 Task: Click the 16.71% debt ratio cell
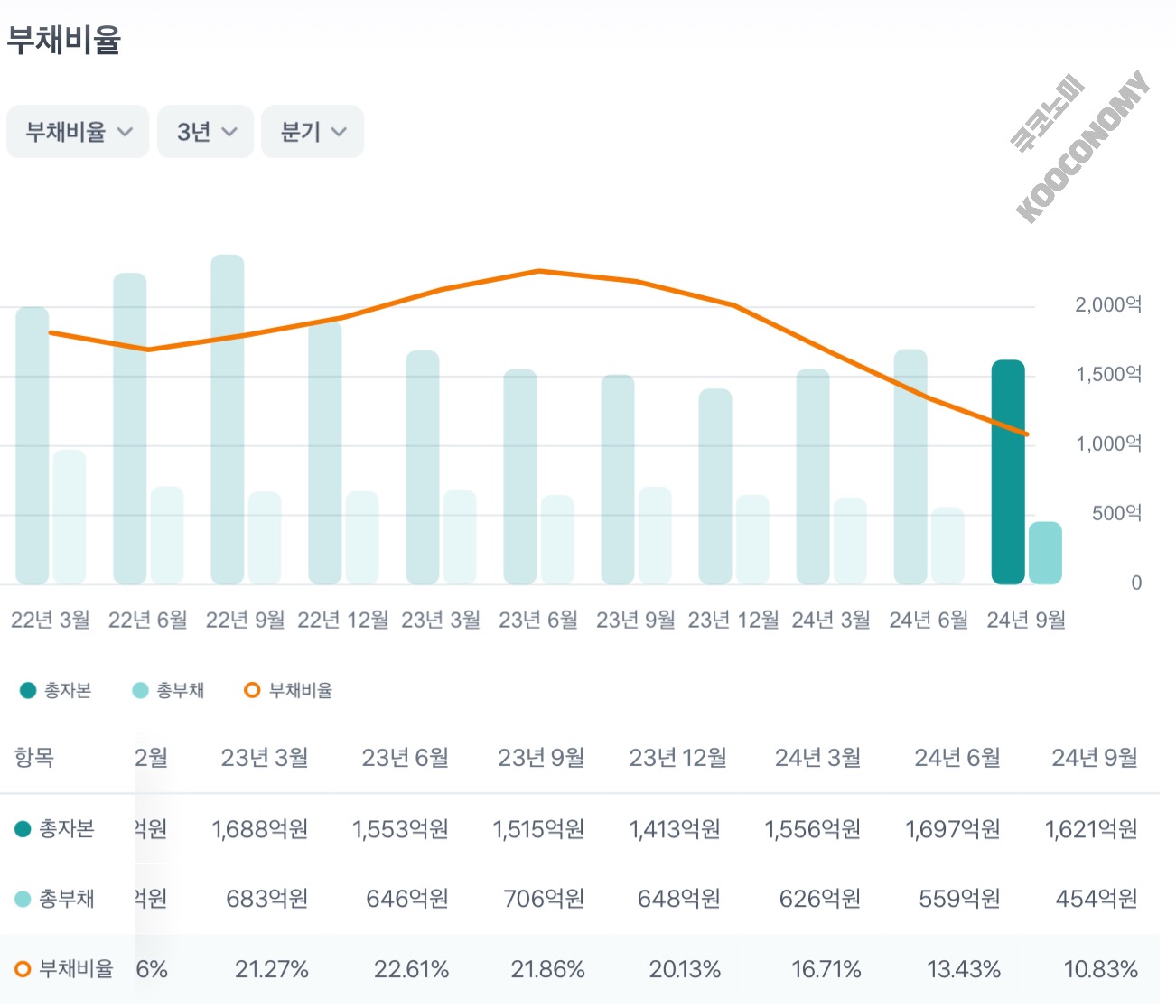pos(826,969)
